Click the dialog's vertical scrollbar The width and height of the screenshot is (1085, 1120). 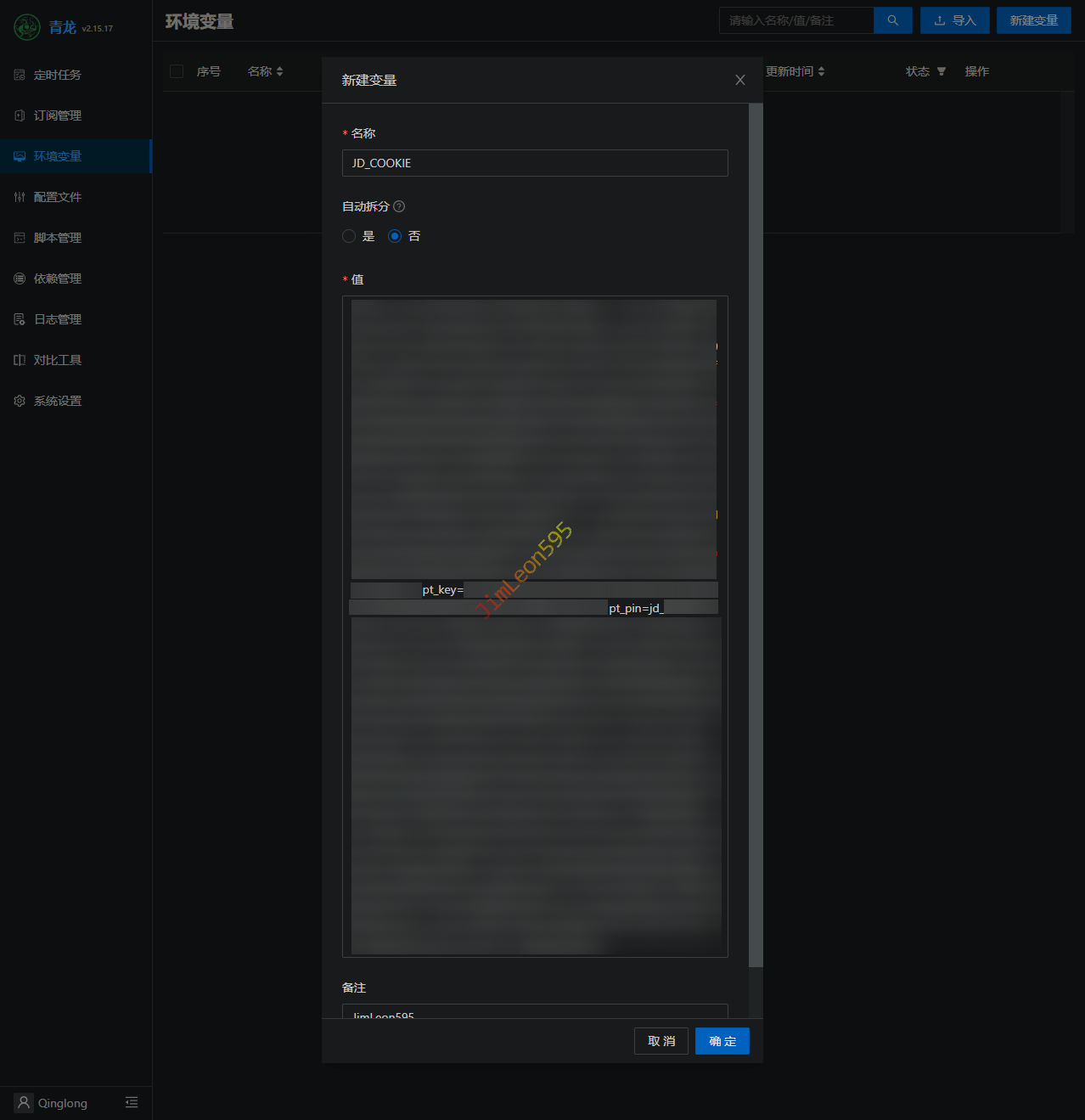[x=756, y=535]
